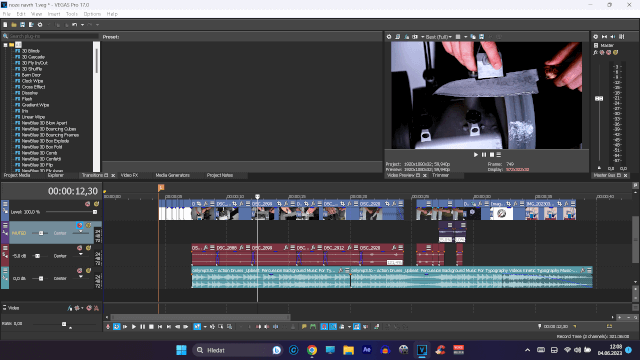The width and height of the screenshot is (640, 360).
Task: Click the search plug-ins field
Action: pos(53,36)
